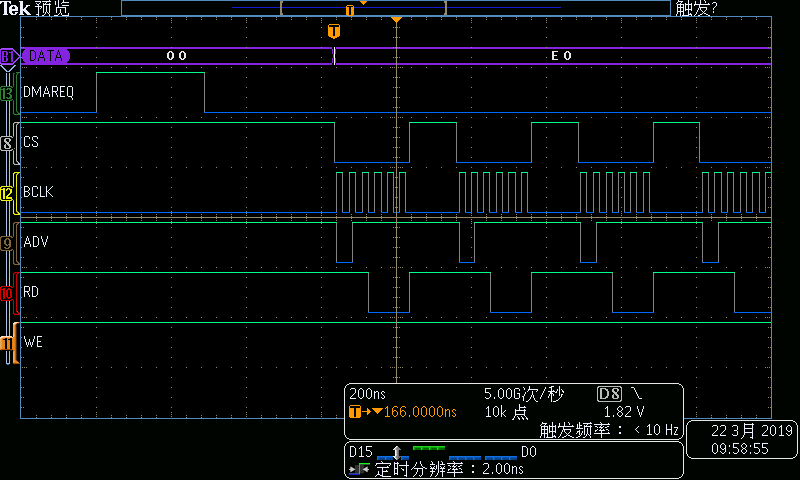This screenshot has height=480, width=800.
Task: Click the 5.00G sample rate readout
Action: click(x=524, y=394)
